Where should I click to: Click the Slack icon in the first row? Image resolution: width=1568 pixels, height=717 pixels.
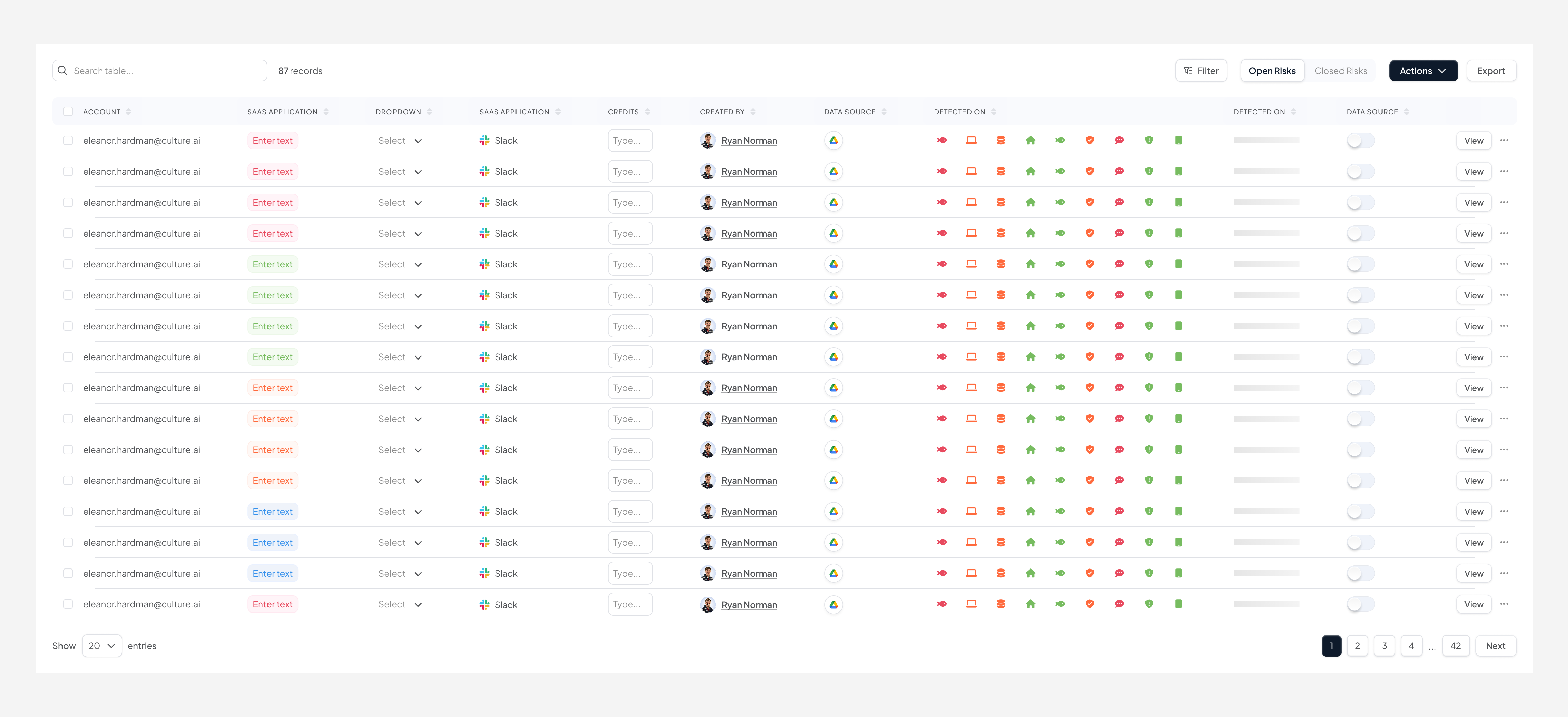[x=484, y=140]
